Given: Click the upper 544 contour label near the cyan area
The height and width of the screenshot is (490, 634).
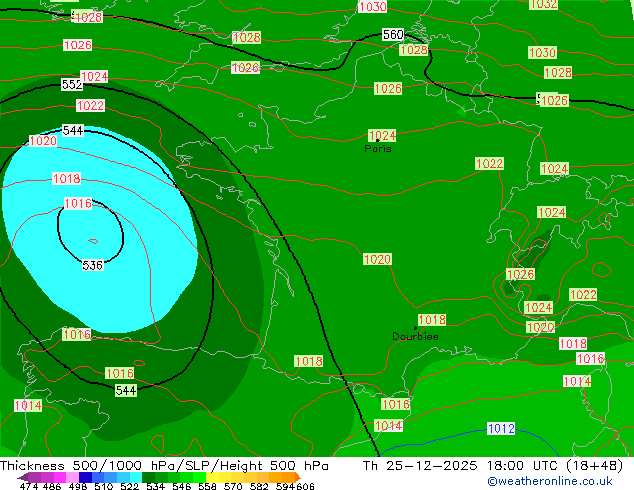Looking at the screenshot, I should click(73, 131).
